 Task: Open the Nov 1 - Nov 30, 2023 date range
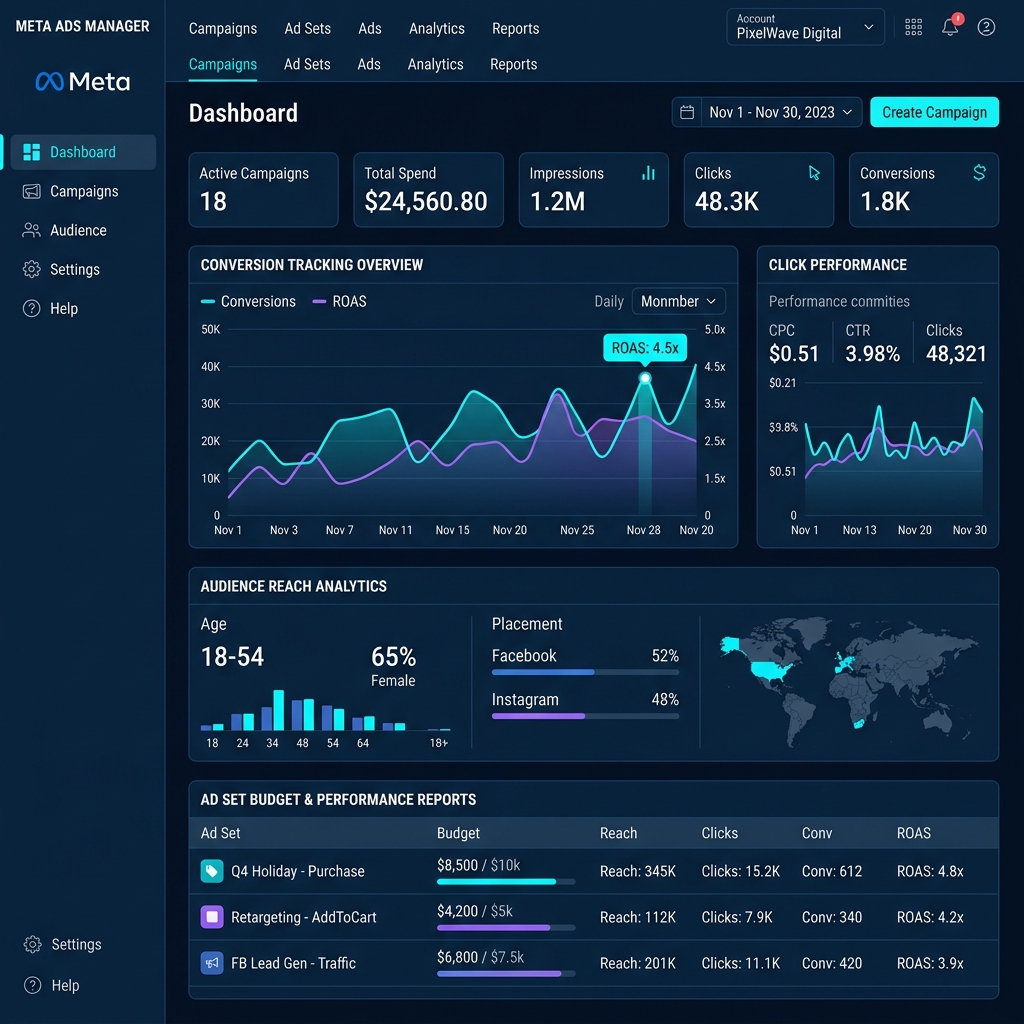[x=767, y=112]
